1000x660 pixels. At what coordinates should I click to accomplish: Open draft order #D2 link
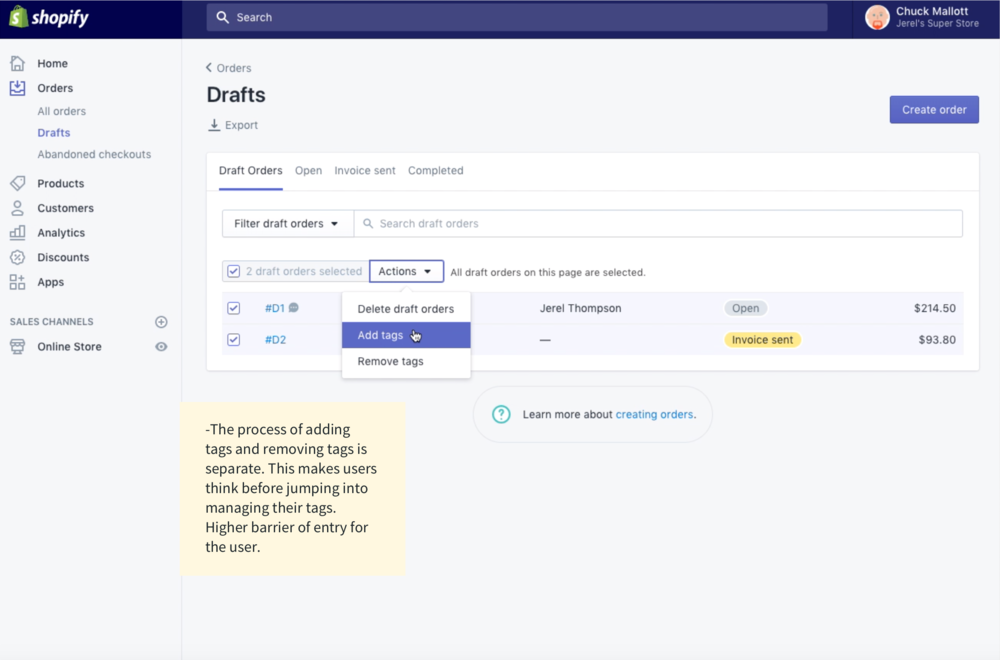[x=276, y=339]
